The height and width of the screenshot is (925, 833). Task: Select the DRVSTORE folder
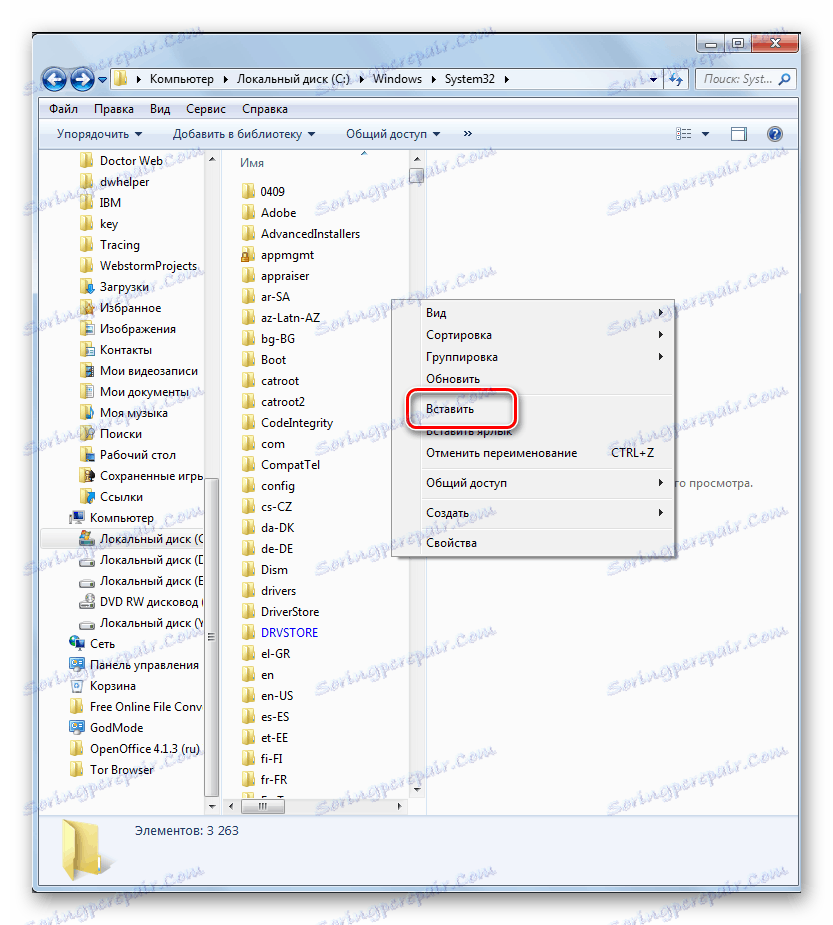289,633
